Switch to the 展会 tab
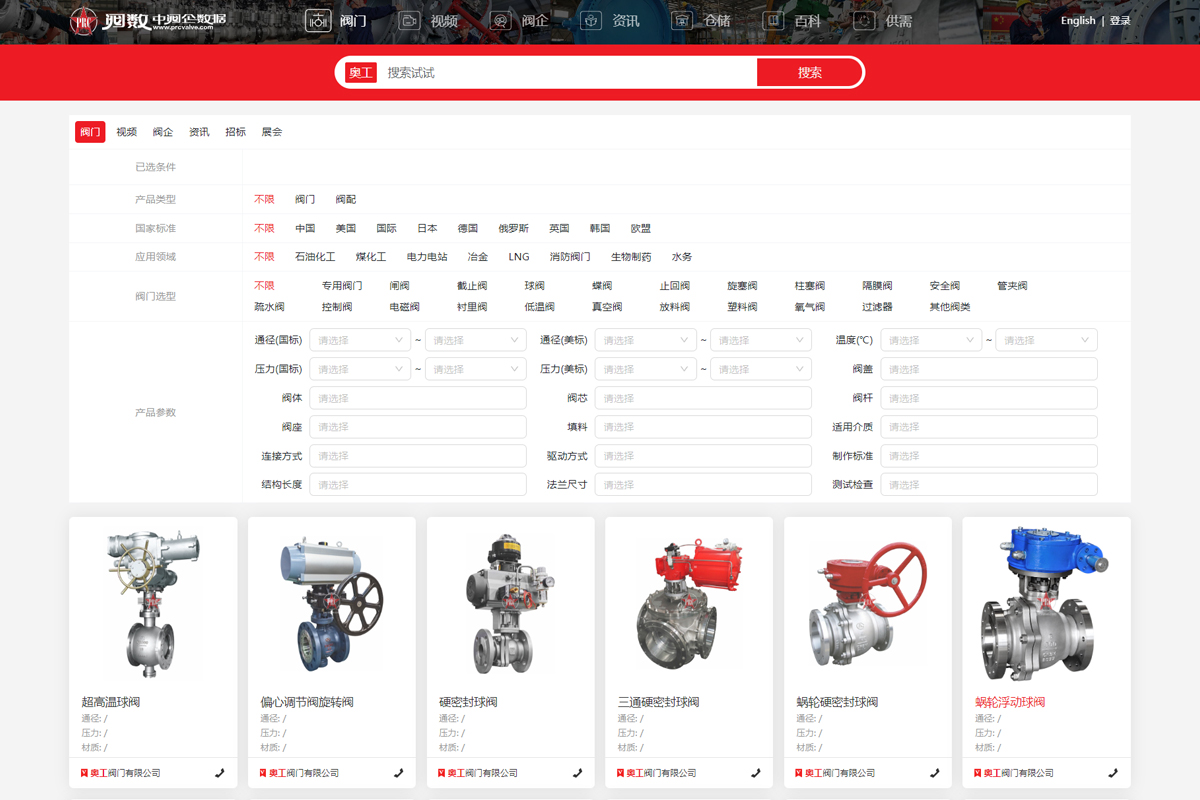1200x800 pixels. pos(272,132)
